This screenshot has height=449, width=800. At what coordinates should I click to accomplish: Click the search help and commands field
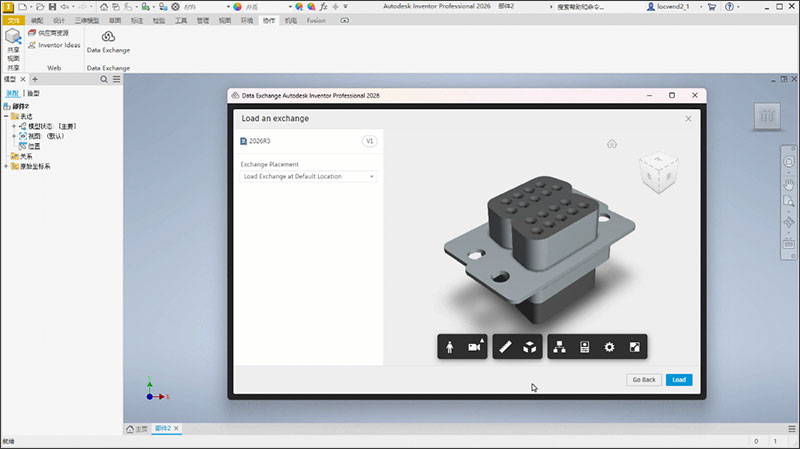pyautogui.click(x=581, y=7)
